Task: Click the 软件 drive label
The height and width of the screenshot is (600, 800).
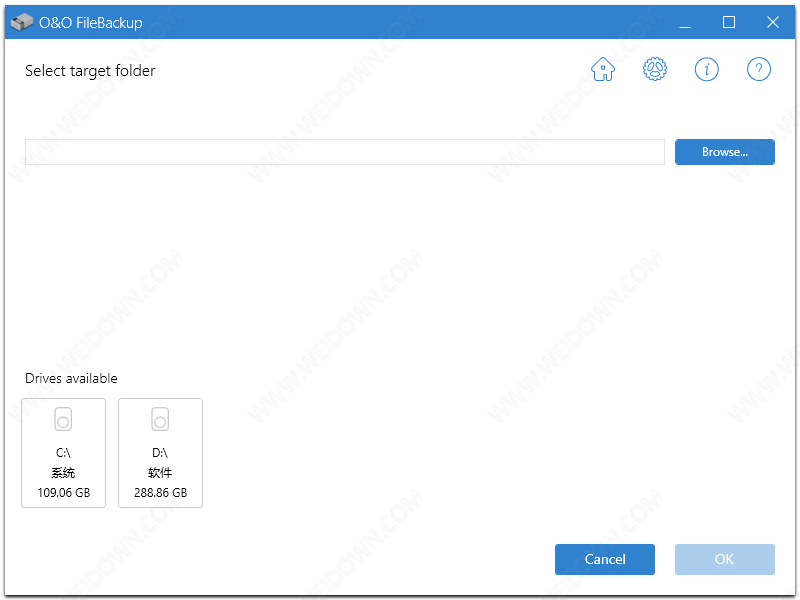Action: tap(160, 473)
